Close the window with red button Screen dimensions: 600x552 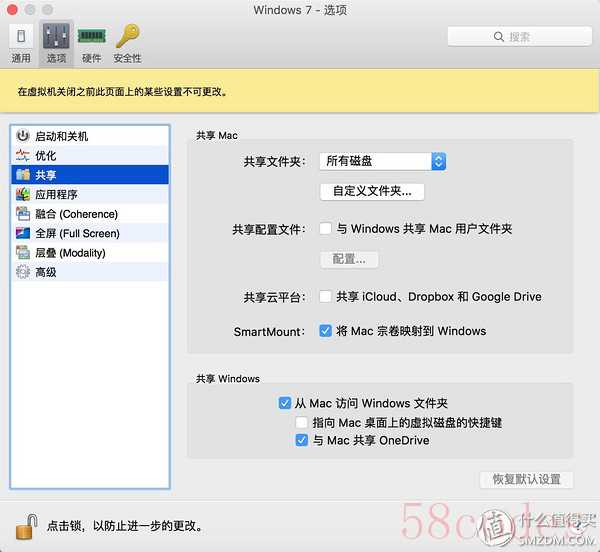click(x=12, y=10)
